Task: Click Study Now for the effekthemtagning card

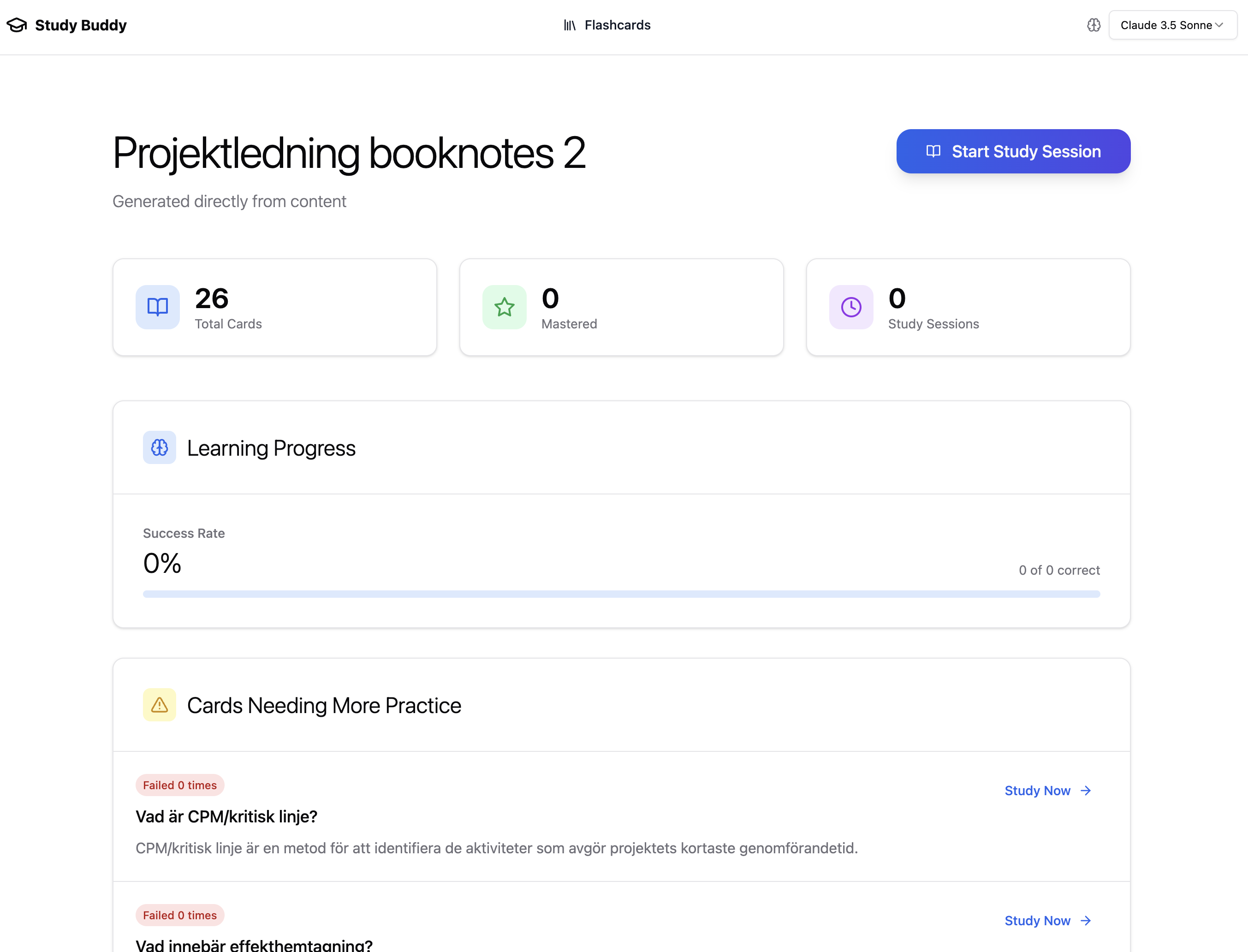Action: (x=1048, y=921)
